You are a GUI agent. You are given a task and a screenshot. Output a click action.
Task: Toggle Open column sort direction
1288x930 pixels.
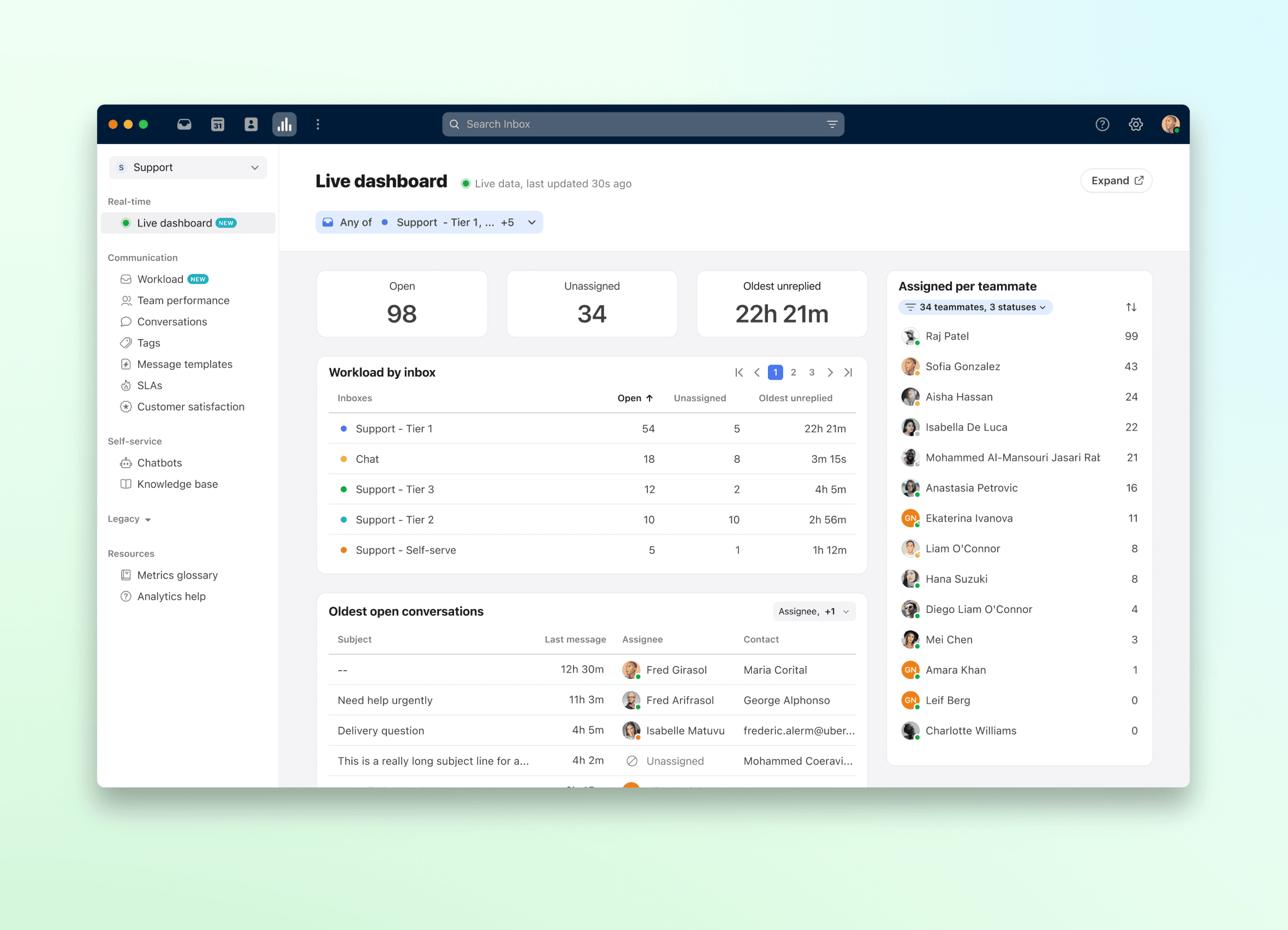[x=635, y=398]
